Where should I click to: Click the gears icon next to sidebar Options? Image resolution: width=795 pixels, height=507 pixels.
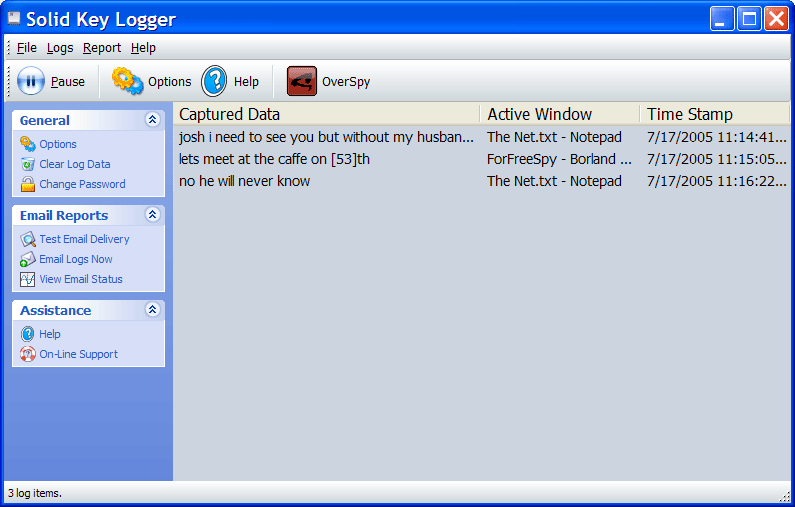[x=28, y=144]
